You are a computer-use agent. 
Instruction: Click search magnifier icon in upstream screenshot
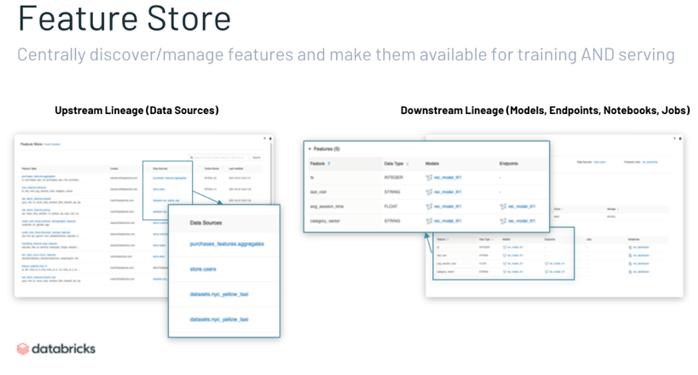coord(191,157)
